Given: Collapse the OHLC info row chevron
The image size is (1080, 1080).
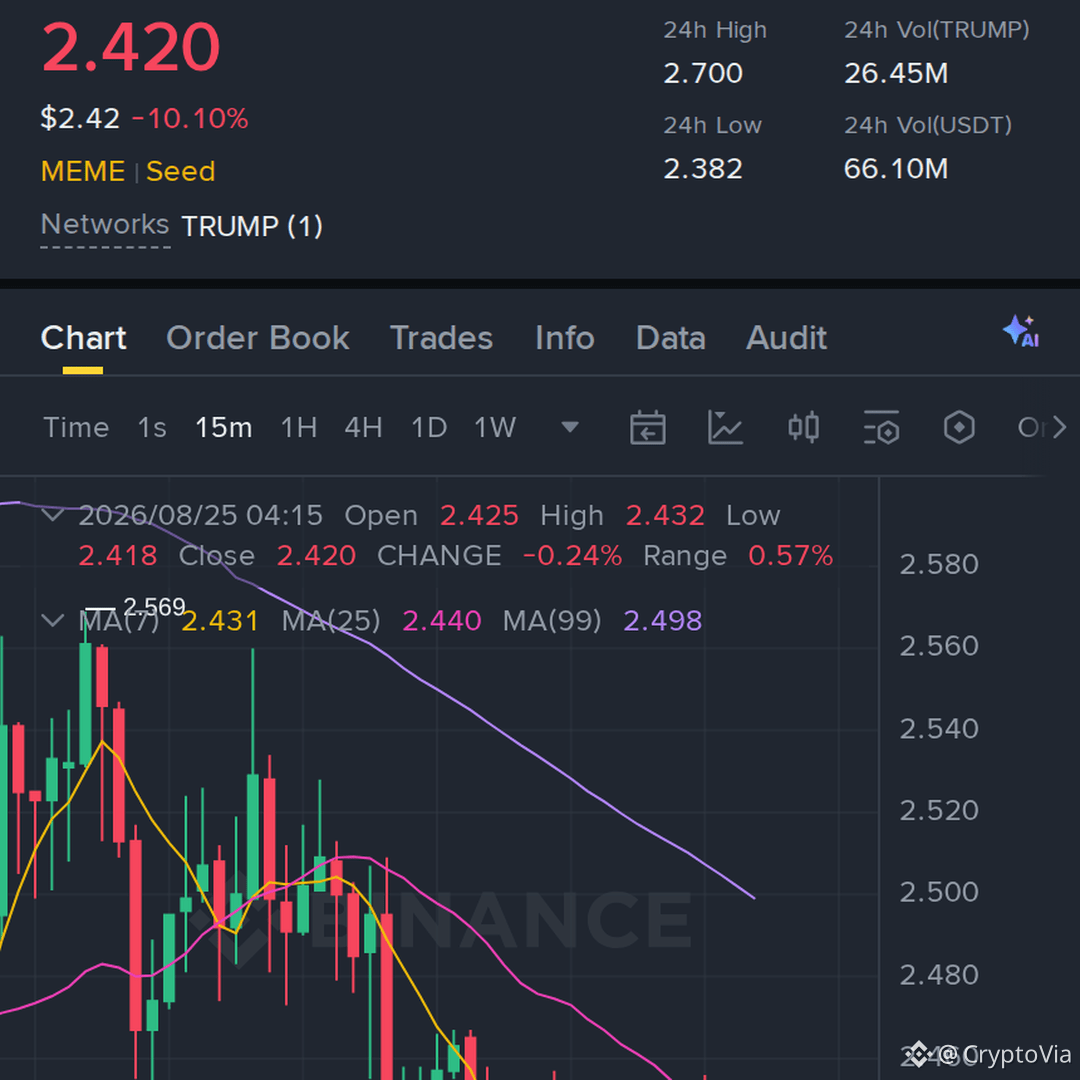Looking at the screenshot, I should (x=53, y=515).
